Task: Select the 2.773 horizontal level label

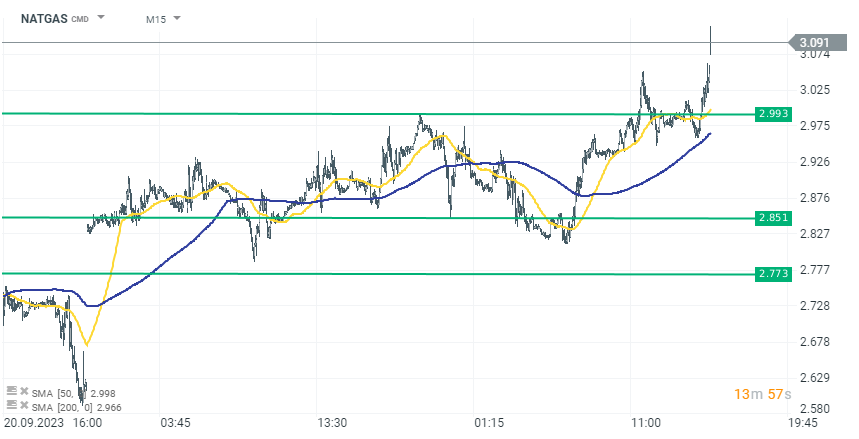Action: click(774, 273)
